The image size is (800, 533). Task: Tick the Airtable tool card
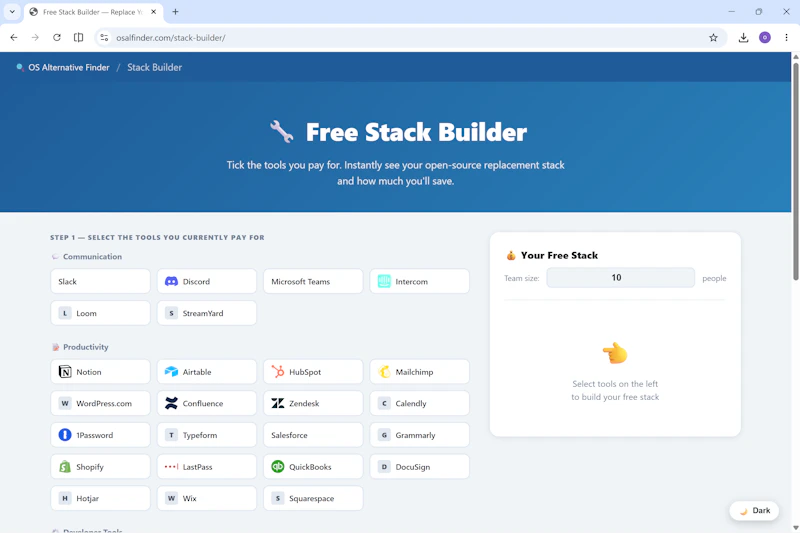207,372
